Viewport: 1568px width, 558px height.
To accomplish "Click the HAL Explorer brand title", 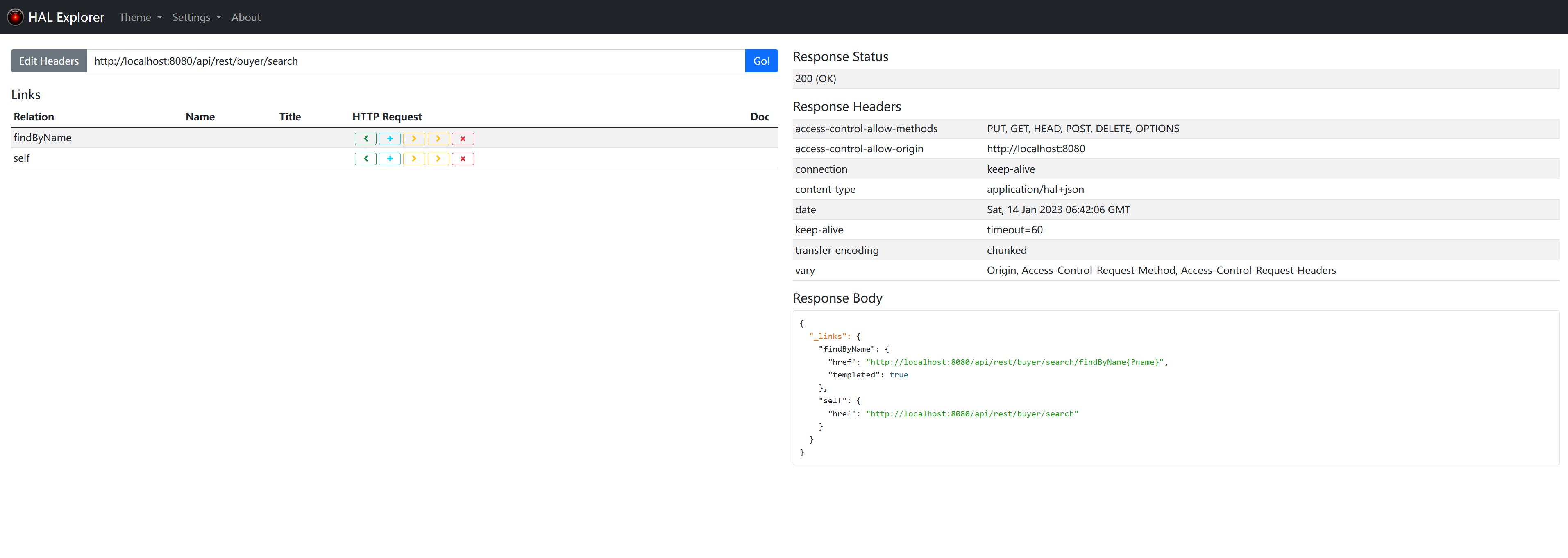I will 66,17.
